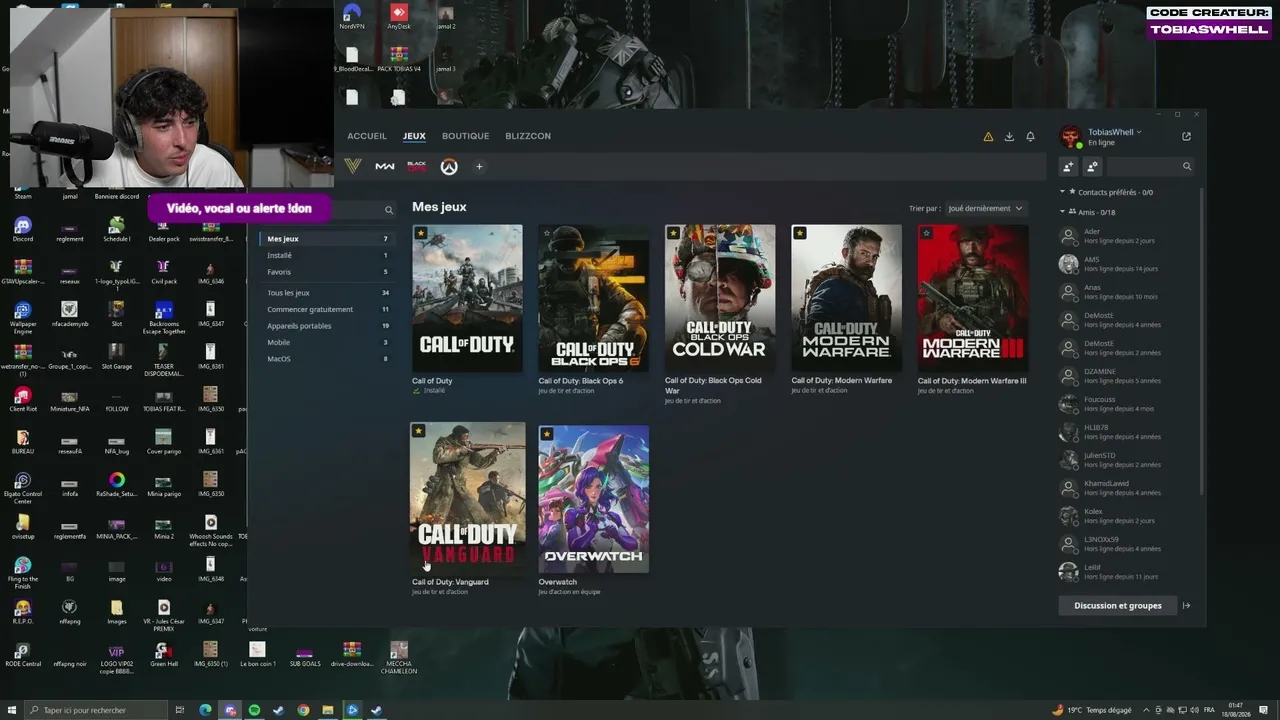The image size is (1280, 720).
Task: Click the 'Discussion et groupes' button
Action: pos(1118,605)
